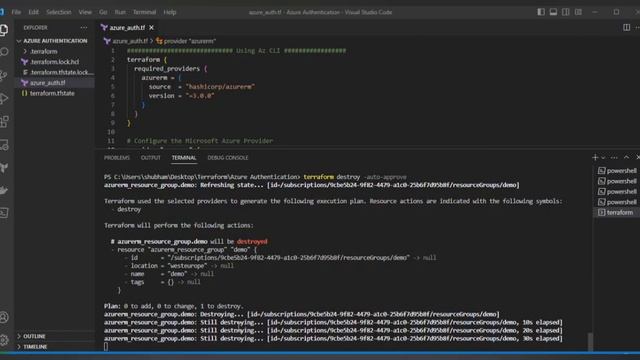
Task: Switch to the Problems panel tab
Action: [117, 158]
